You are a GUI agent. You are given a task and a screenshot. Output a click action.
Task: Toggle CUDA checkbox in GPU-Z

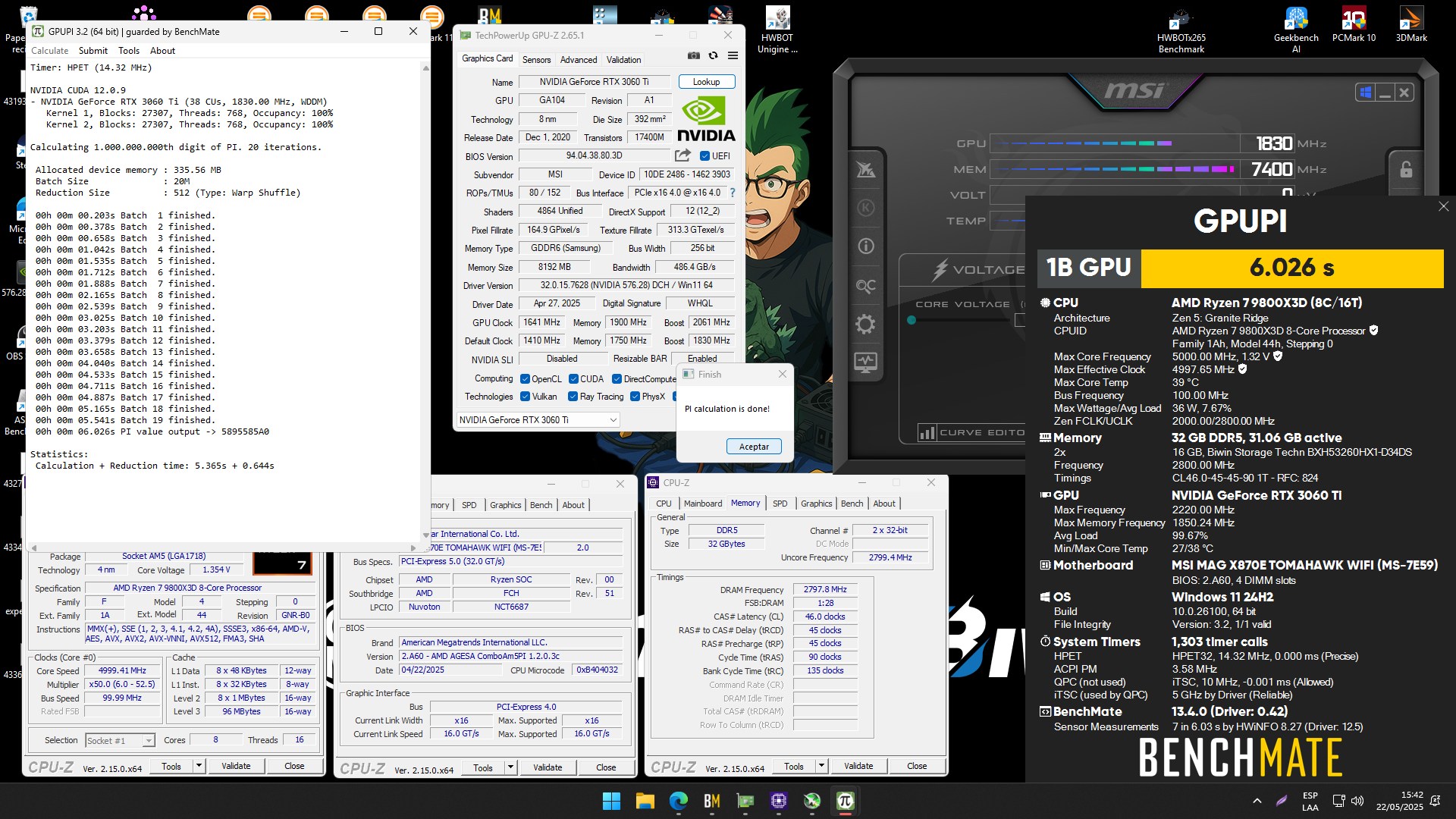coord(574,379)
